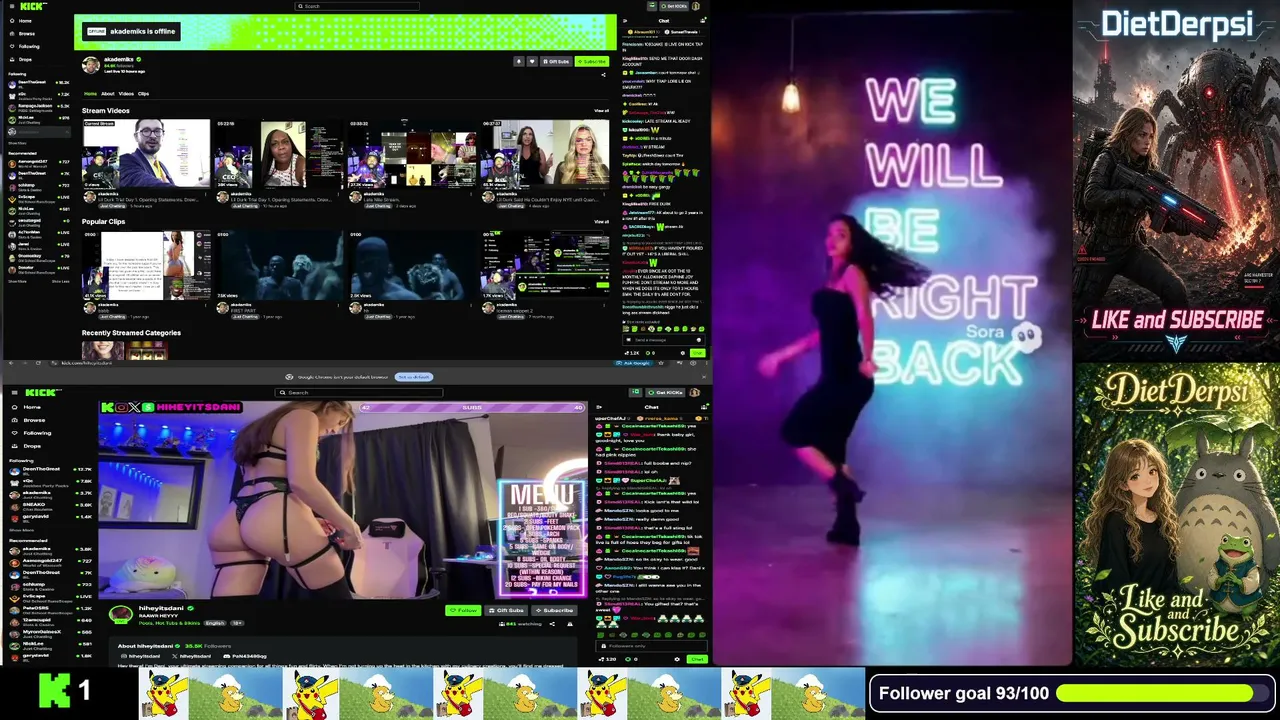Click search field in akademiks Kick window
Viewport: 1280px width, 720px height.
(358, 6)
